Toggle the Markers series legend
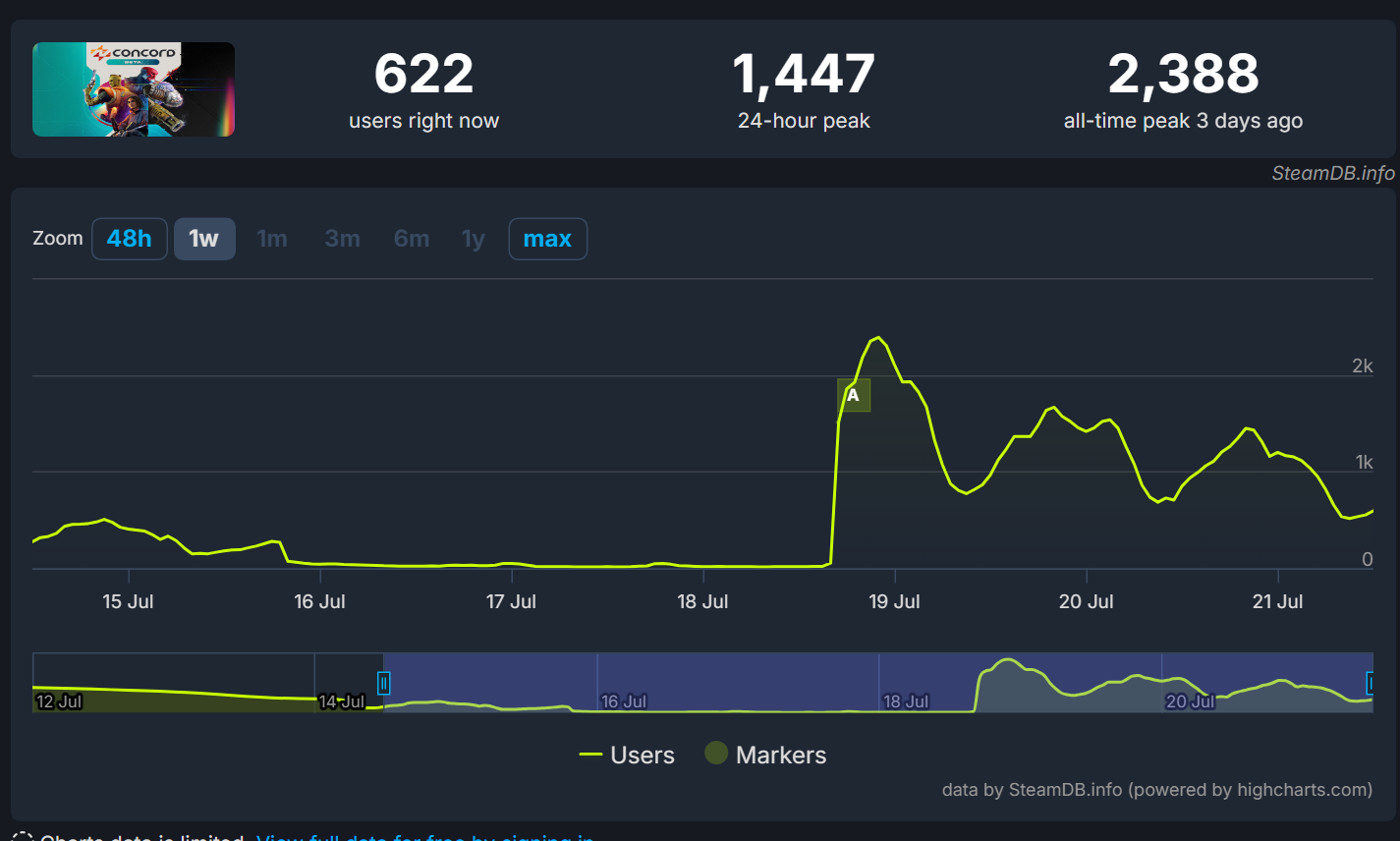The height and width of the screenshot is (841, 1400). 766,755
